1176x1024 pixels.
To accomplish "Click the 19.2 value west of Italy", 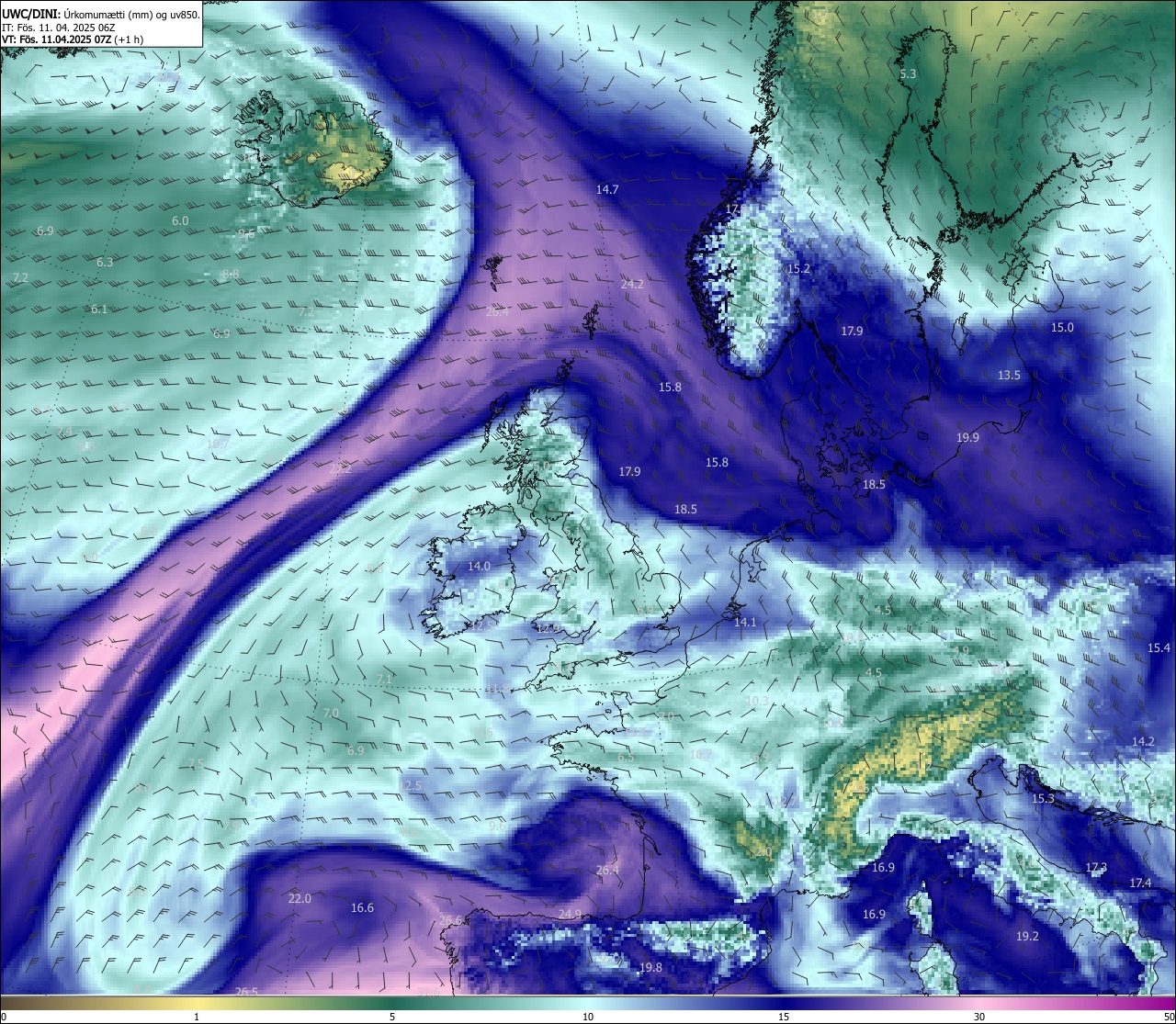I will tap(1027, 936).
